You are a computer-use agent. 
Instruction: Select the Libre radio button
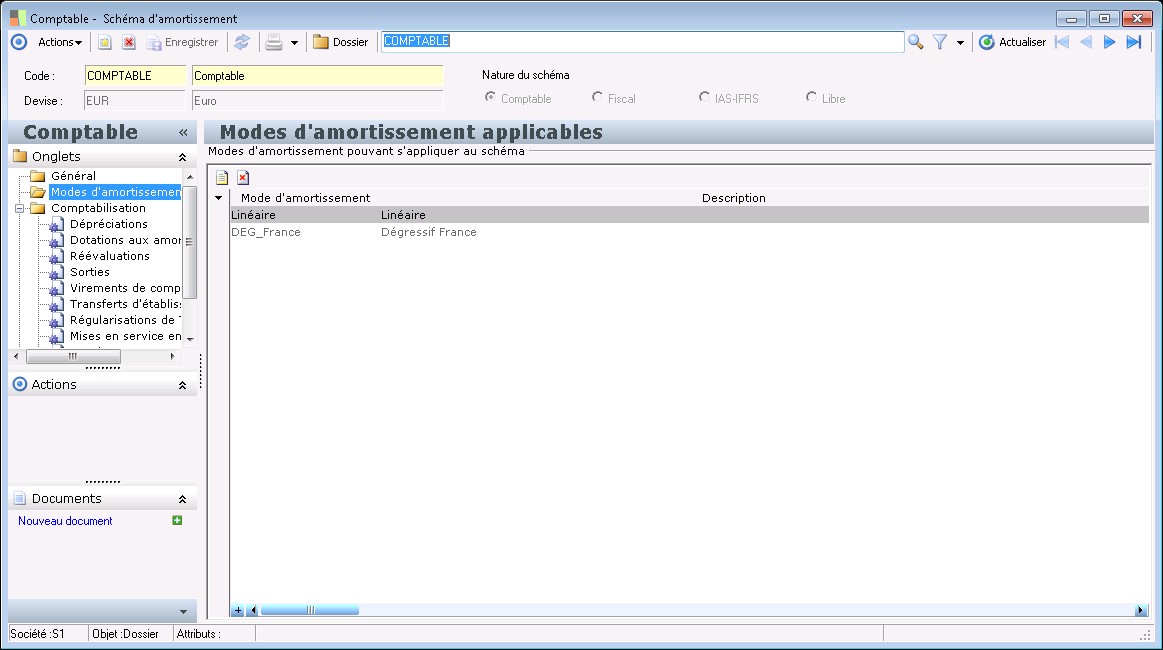(x=811, y=97)
